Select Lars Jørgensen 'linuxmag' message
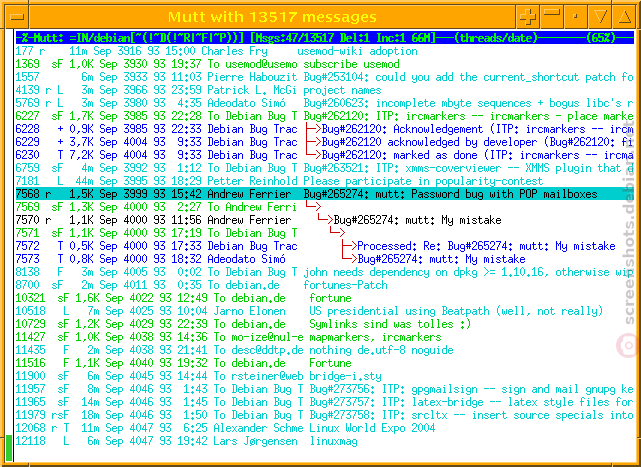The height and width of the screenshot is (467, 641). pyautogui.click(x=325, y=441)
